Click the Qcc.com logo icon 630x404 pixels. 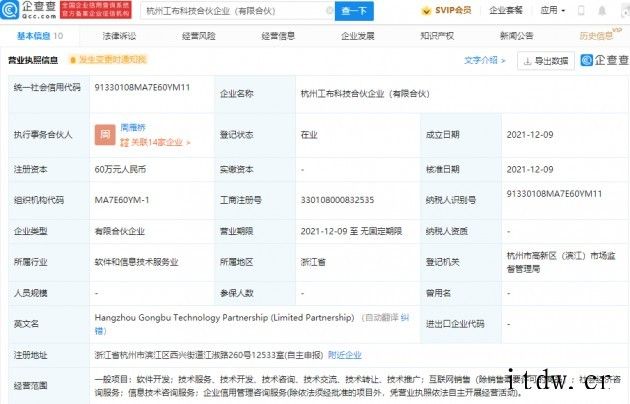click(x=10, y=10)
